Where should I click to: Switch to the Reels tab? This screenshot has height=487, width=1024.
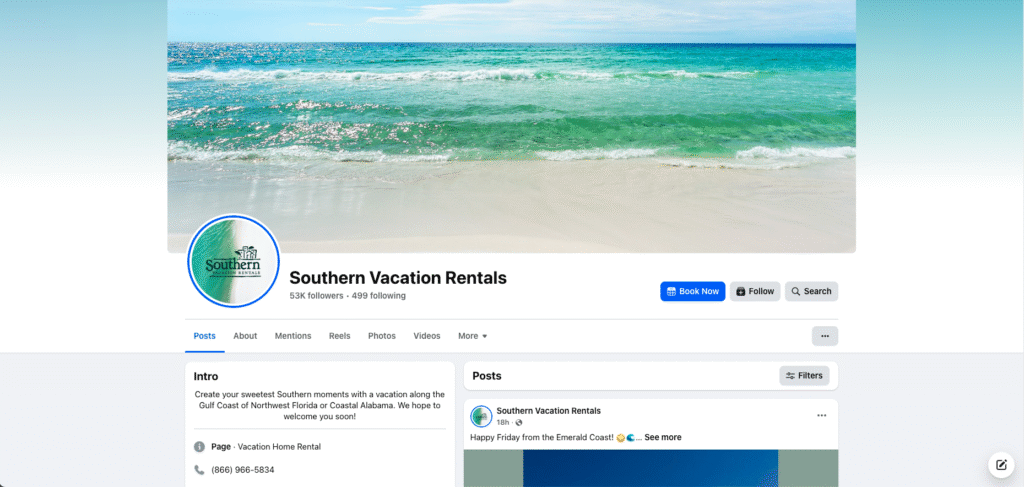(x=340, y=336)
